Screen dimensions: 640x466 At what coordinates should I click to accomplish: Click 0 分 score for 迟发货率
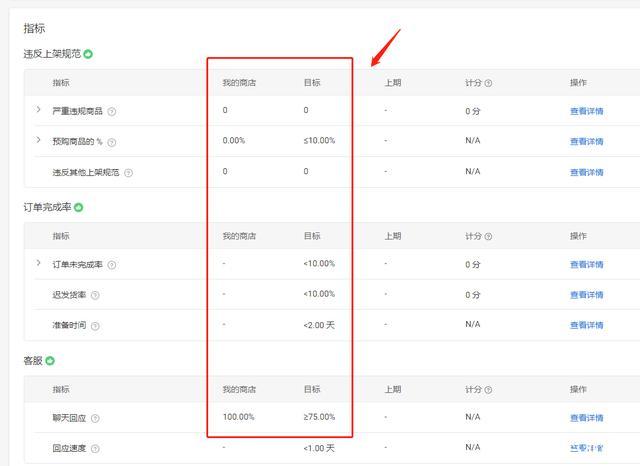[473, 295]
